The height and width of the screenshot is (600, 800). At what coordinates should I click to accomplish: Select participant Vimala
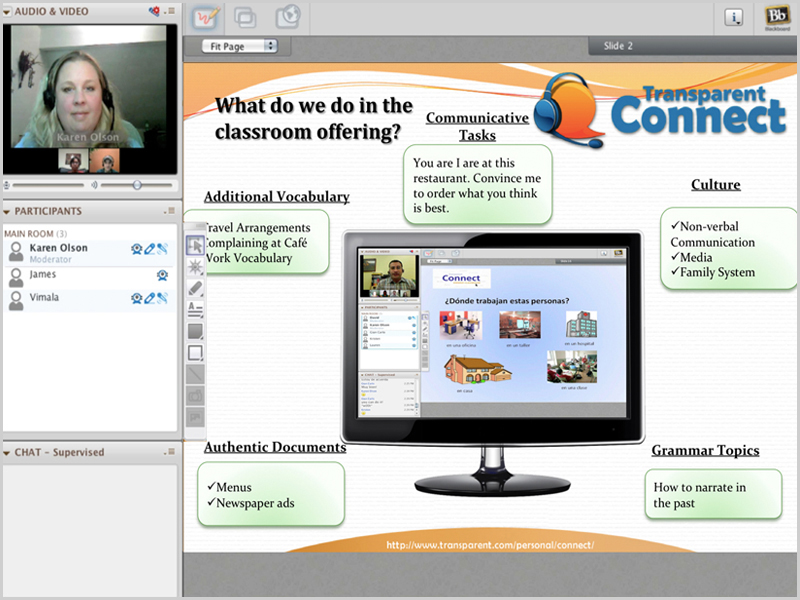click(x=90, y=301)
